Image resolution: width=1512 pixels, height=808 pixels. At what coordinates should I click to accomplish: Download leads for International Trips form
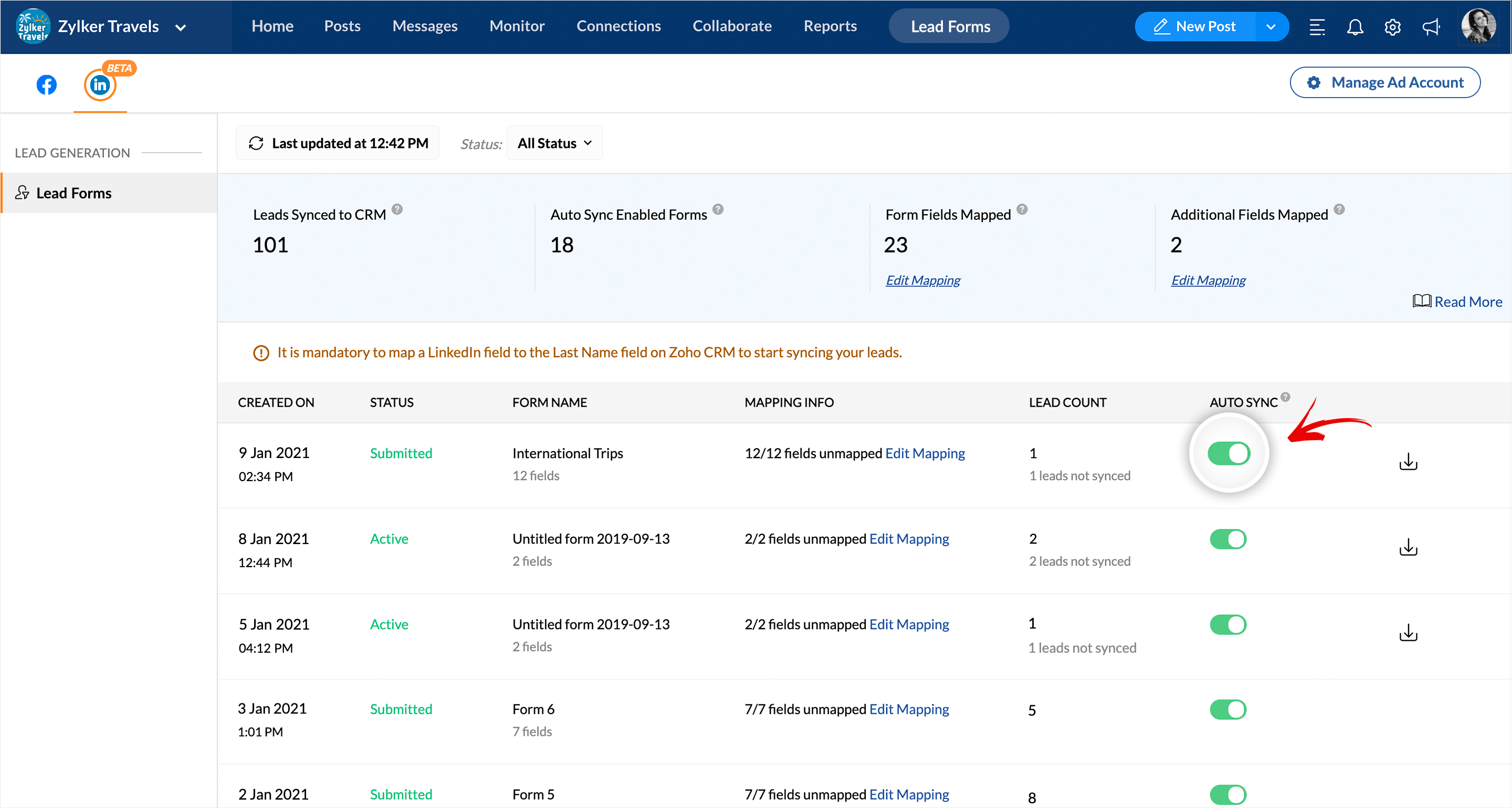[1408, 462]
